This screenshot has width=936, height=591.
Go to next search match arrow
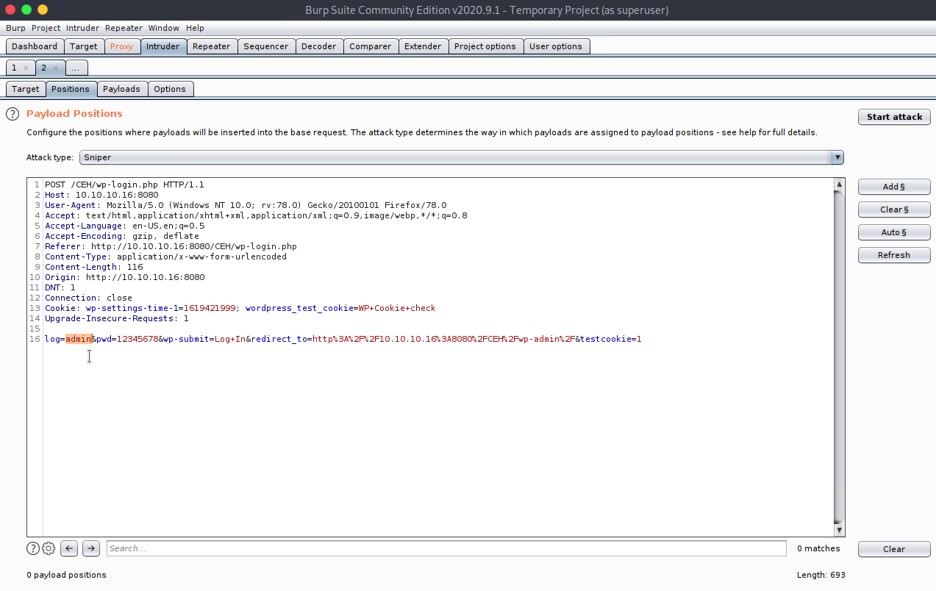pyautogui.click(x=91, y=548)
